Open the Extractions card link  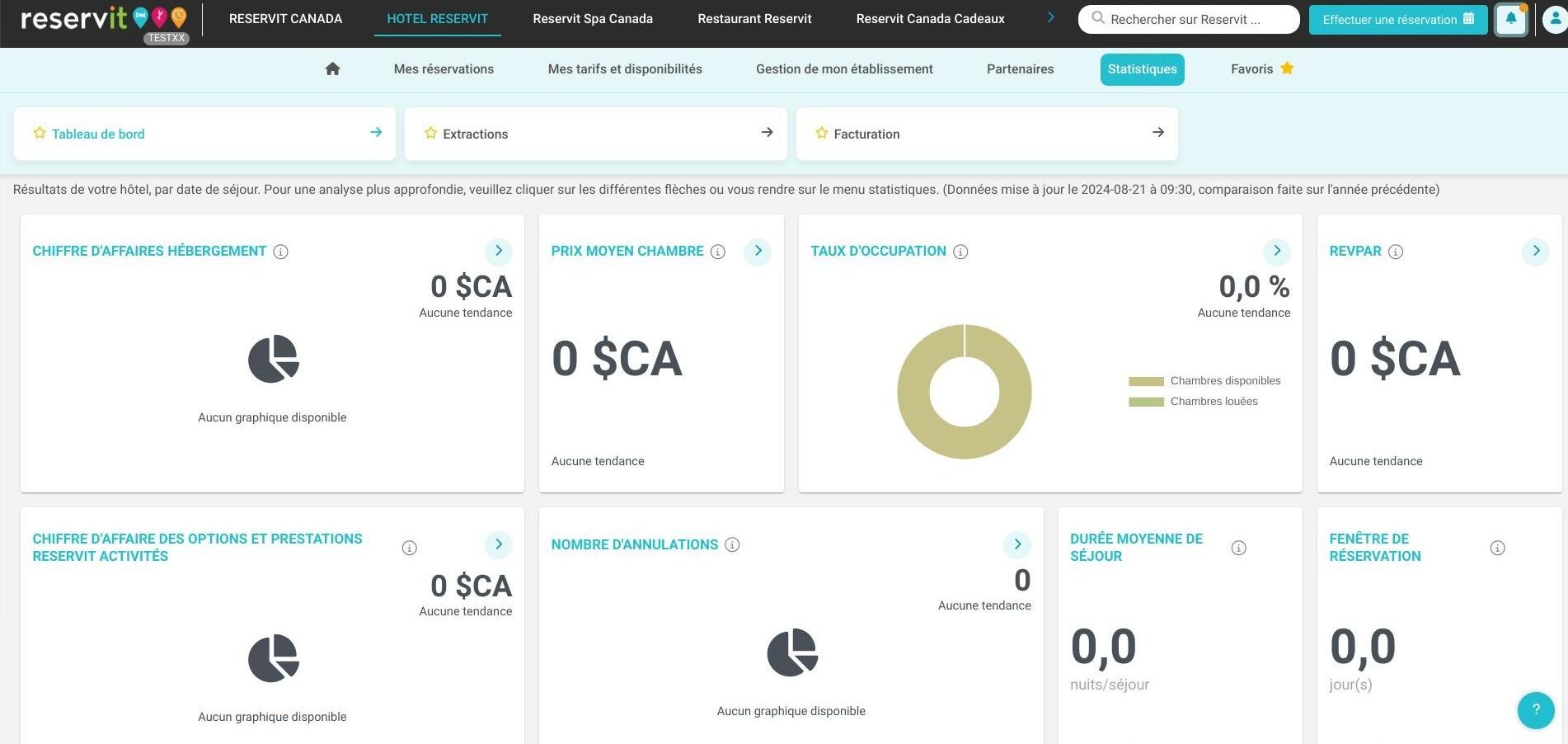(x=596, y=134)
